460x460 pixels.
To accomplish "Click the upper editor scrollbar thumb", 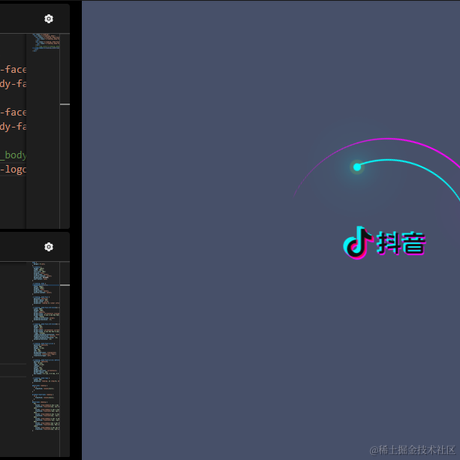I will click(65, 104).
